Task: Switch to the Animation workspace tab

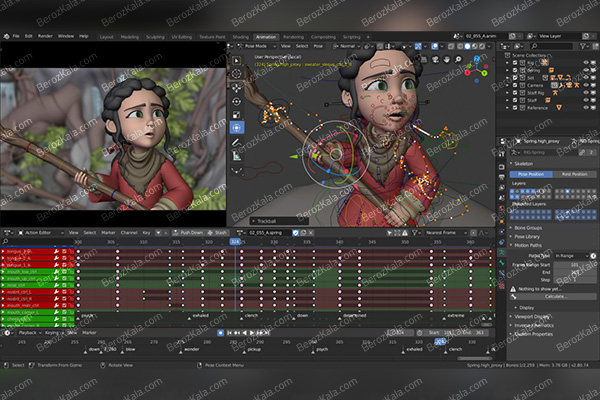Action: 266,37
